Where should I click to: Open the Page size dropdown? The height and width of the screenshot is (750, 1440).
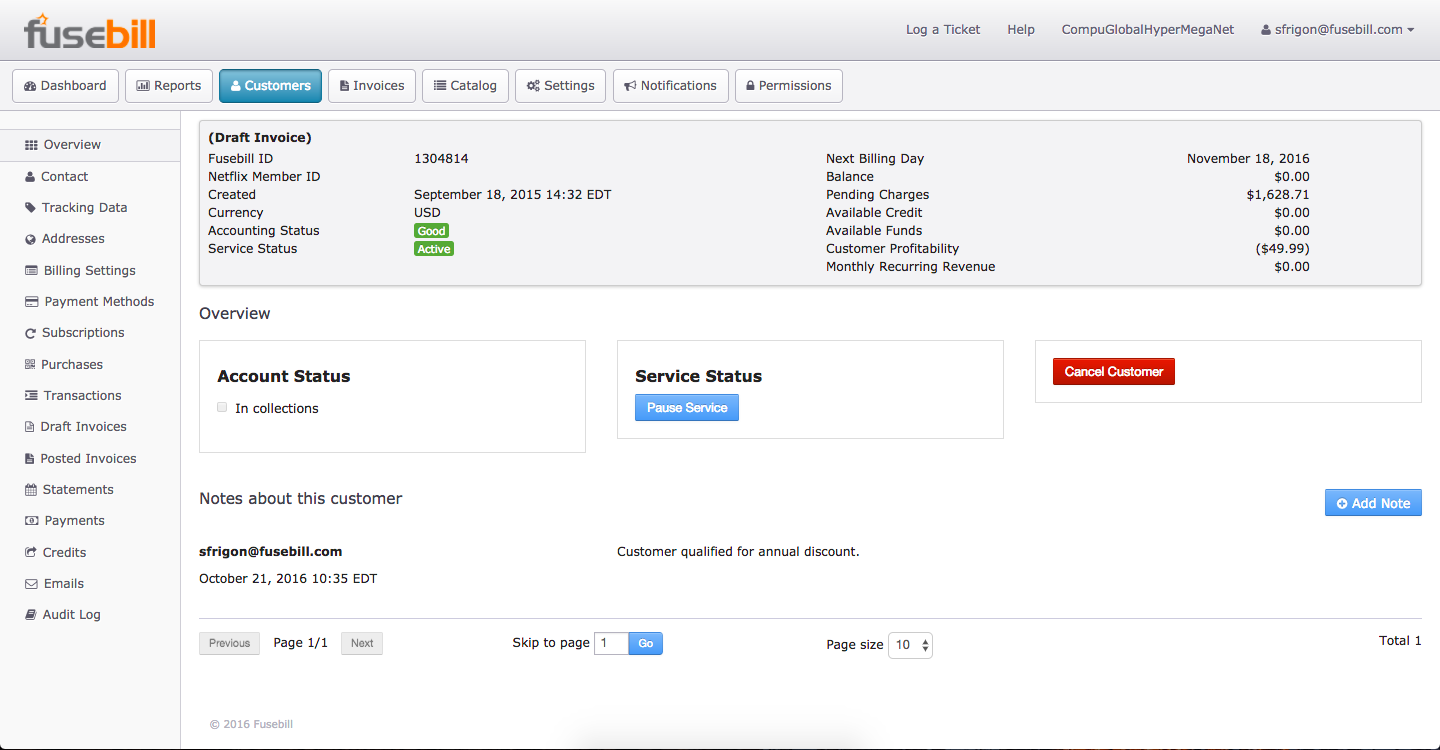click(910, 645)
